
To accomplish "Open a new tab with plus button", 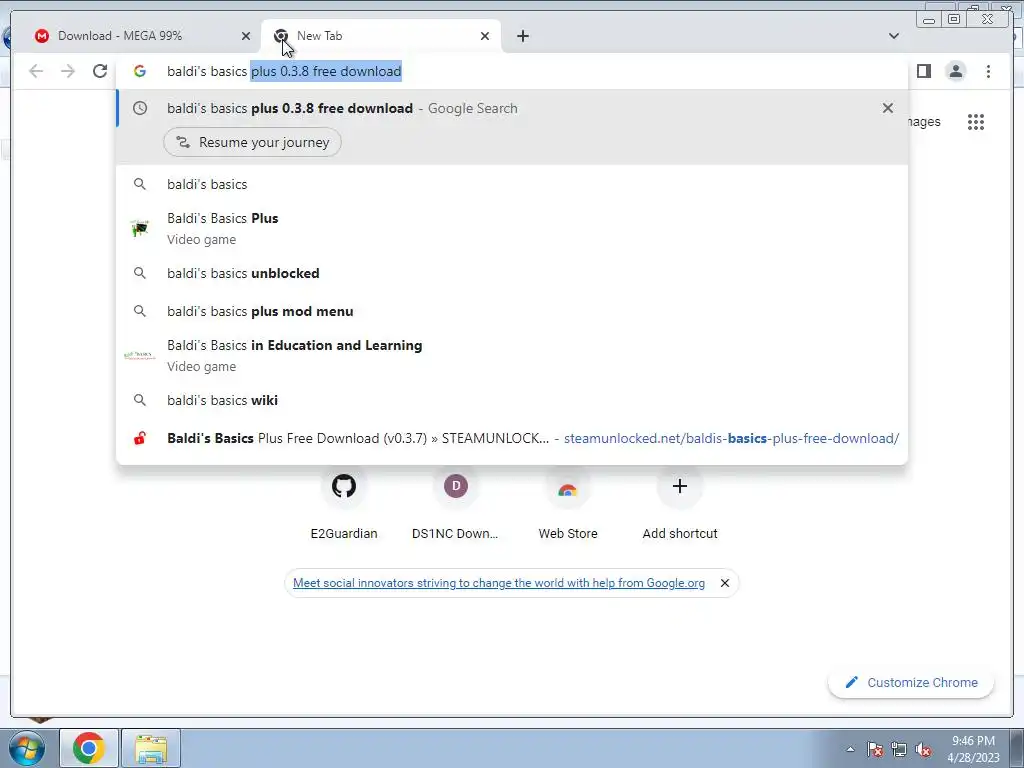I will tap(522, 36).
